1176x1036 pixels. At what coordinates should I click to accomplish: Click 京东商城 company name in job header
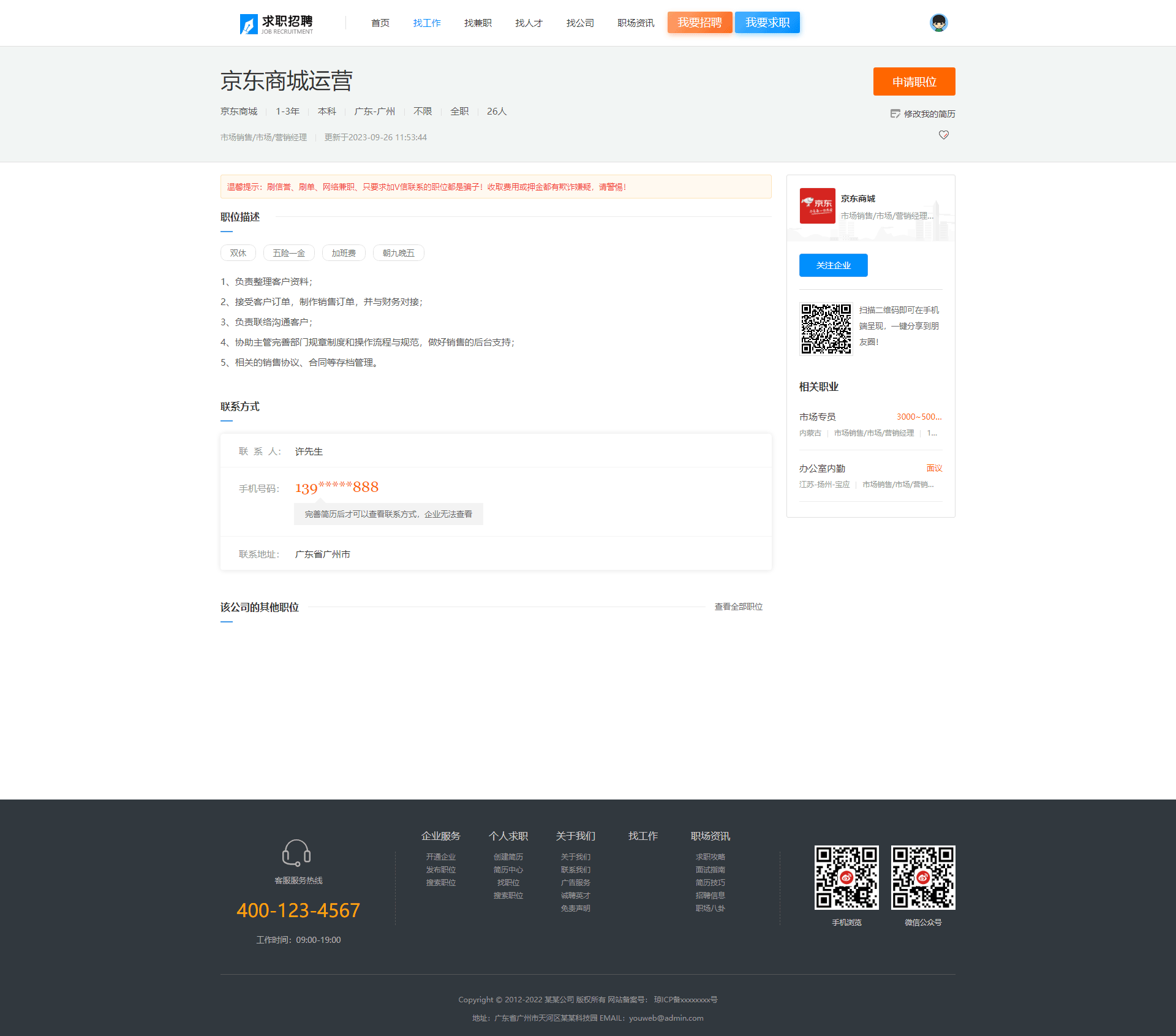(x=239, y=112)
